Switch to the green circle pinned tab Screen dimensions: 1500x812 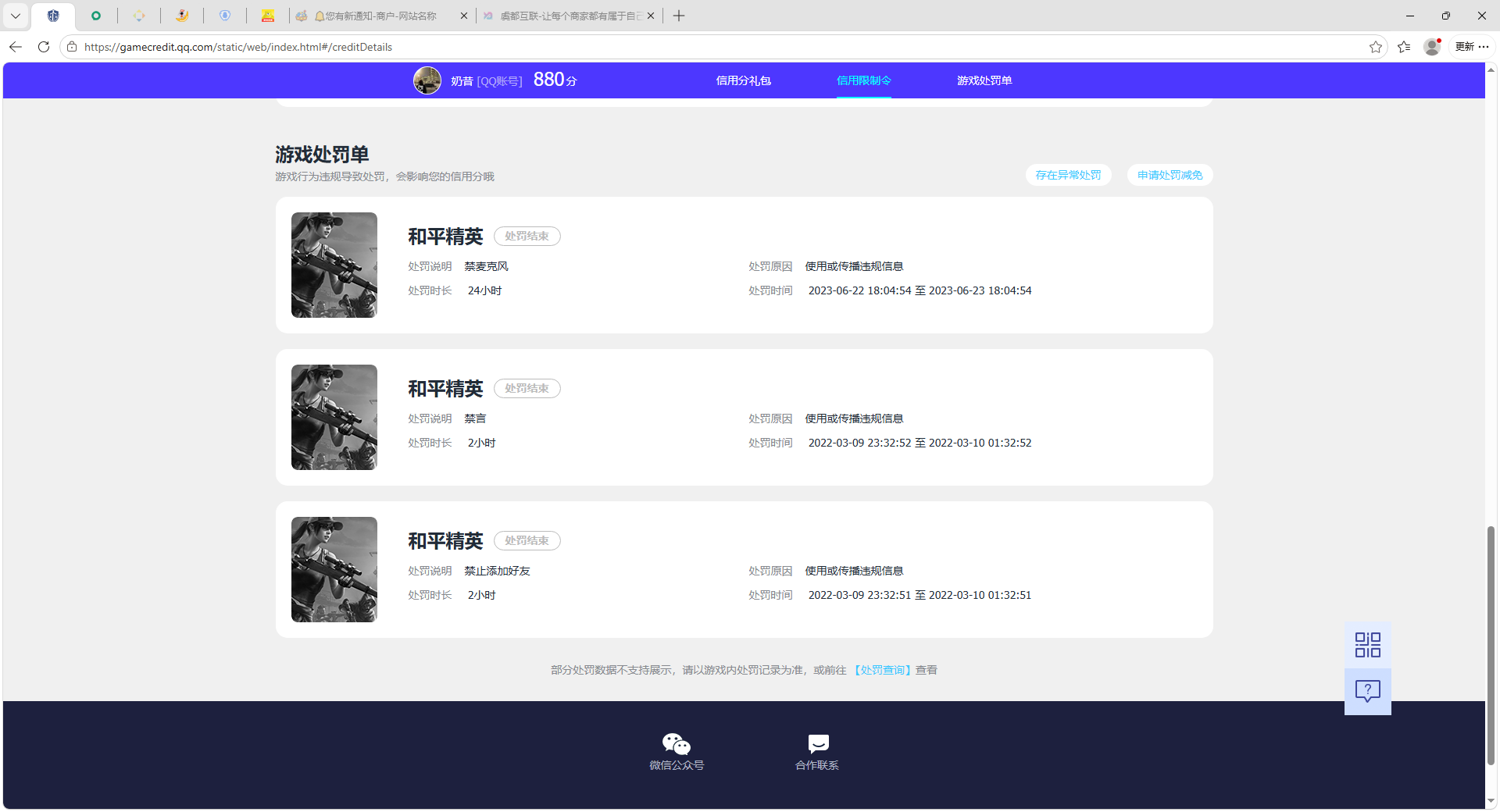pos(96,16)
